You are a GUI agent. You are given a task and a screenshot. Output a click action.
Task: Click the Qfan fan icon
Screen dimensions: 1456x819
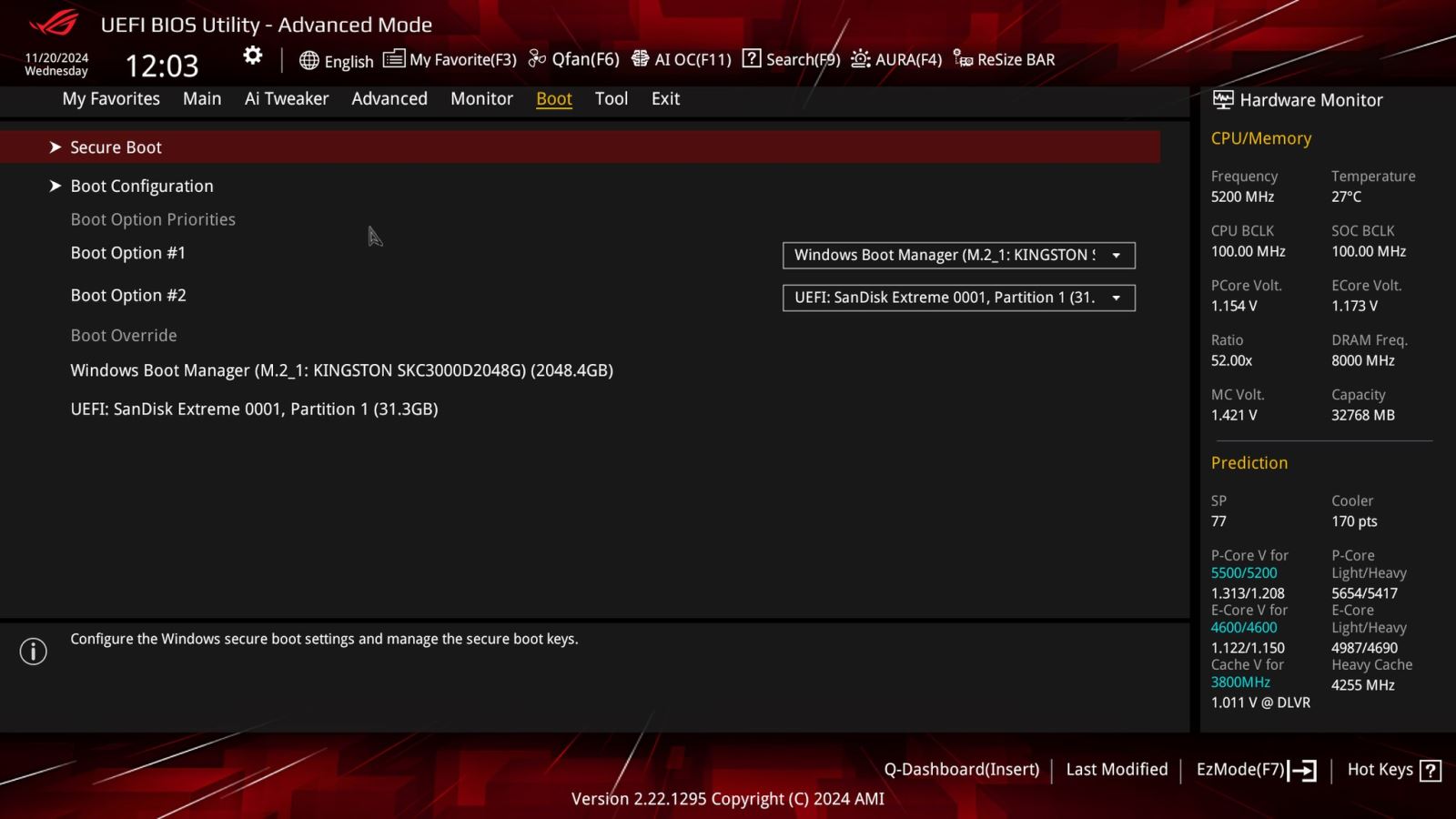(537, 59)
